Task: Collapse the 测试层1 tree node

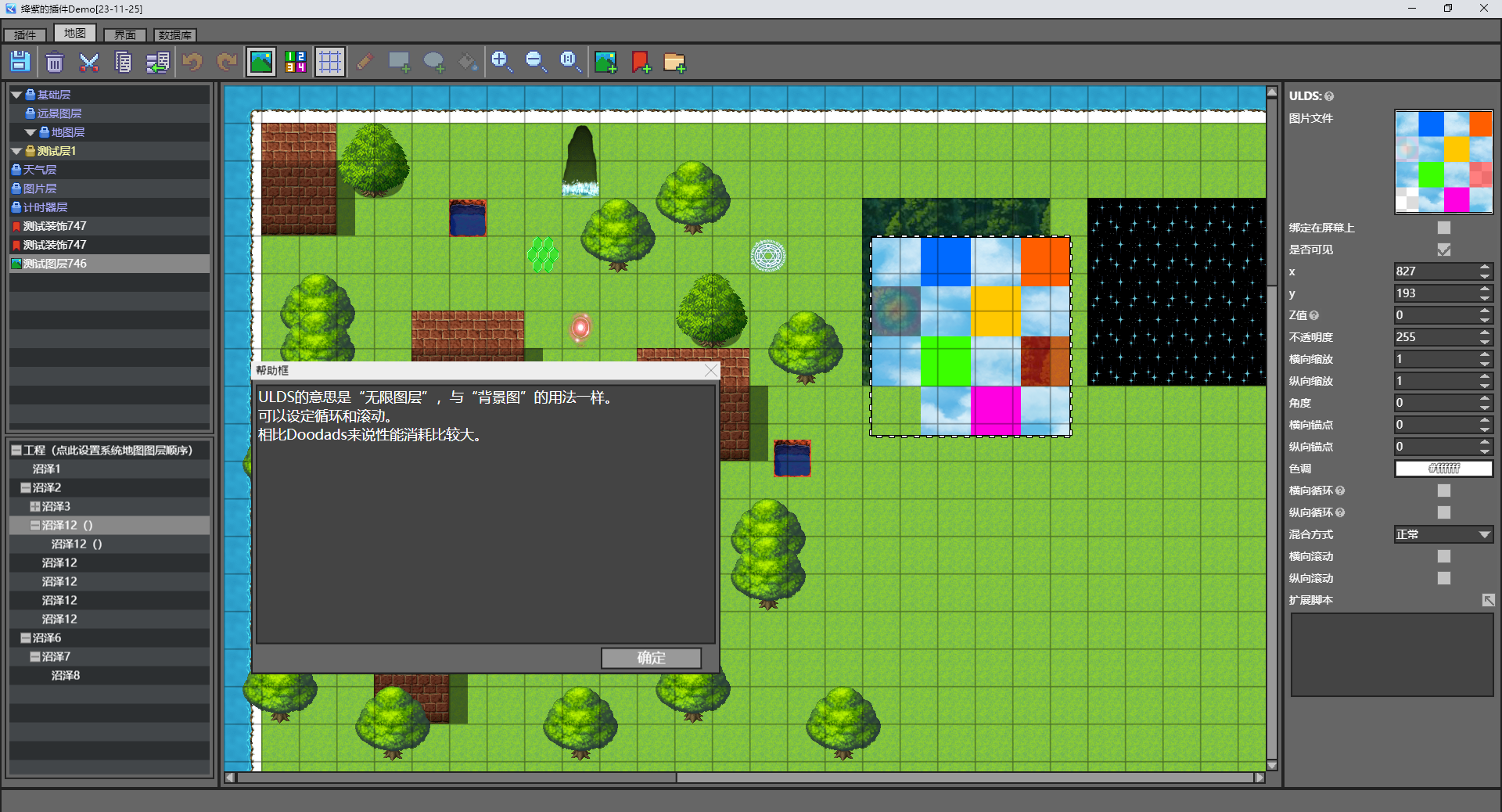Action: point(16,151)
